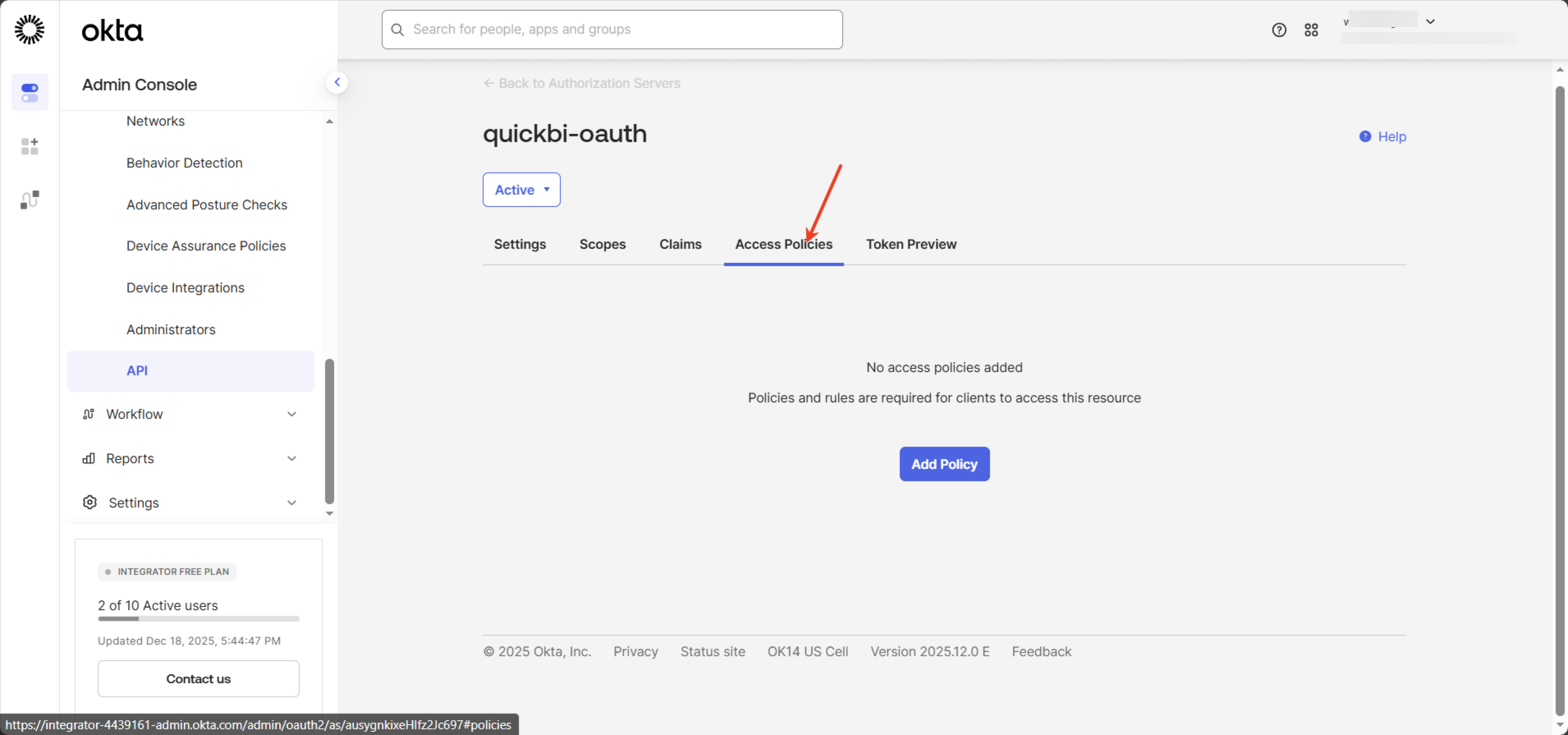Switch to the Scopes tab
1568x735 pixels.
click(x=602, y=244)
